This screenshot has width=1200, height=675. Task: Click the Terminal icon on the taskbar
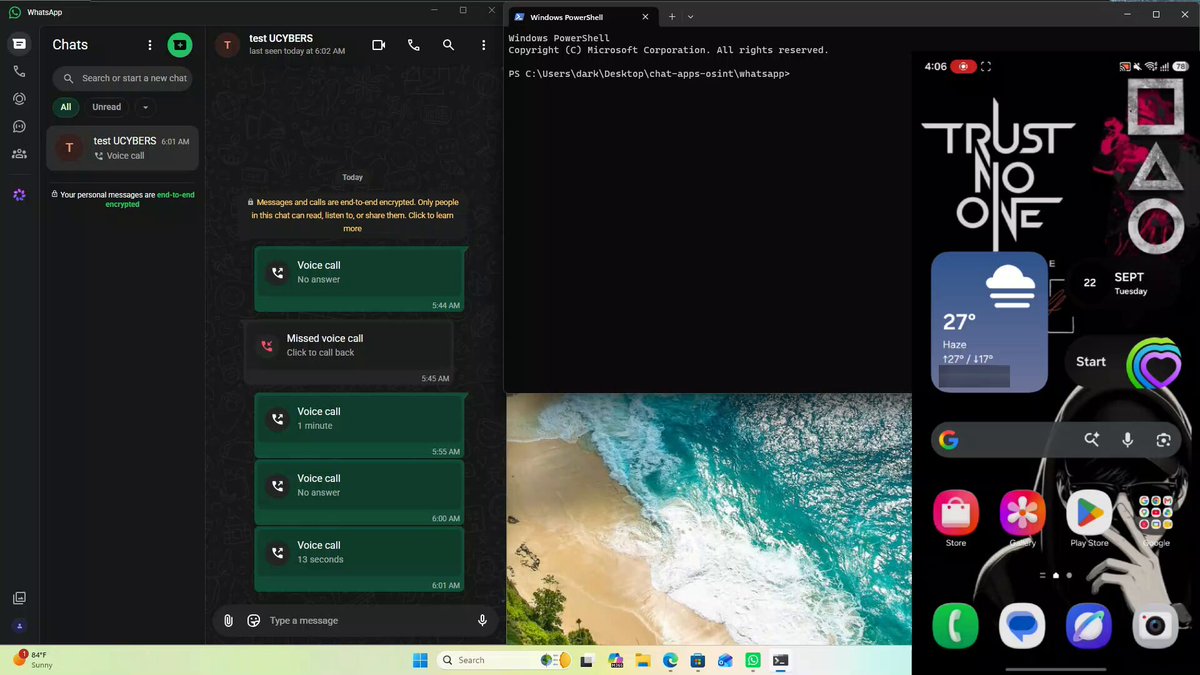[780, 660]
